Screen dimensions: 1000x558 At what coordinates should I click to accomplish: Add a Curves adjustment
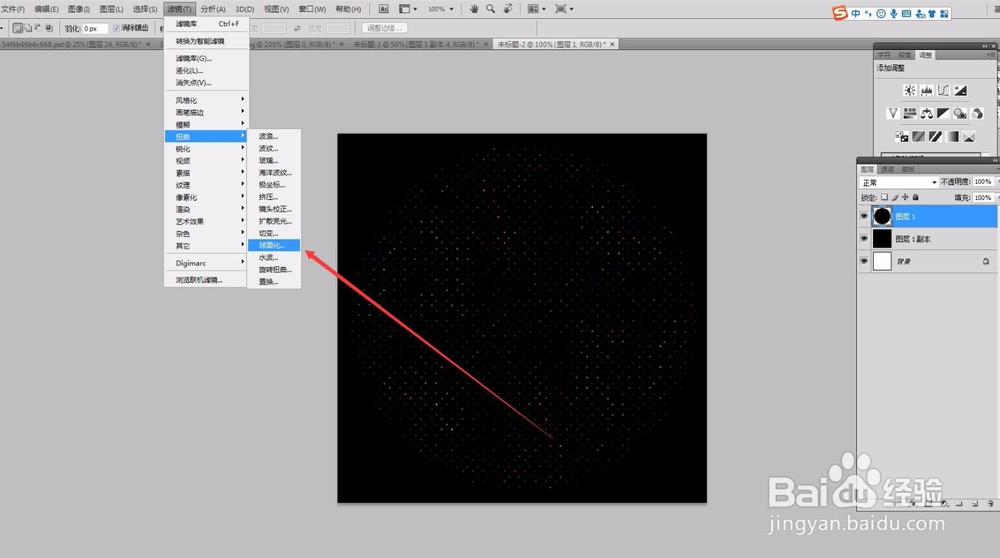pyautogui.click(x=943, y=91)
